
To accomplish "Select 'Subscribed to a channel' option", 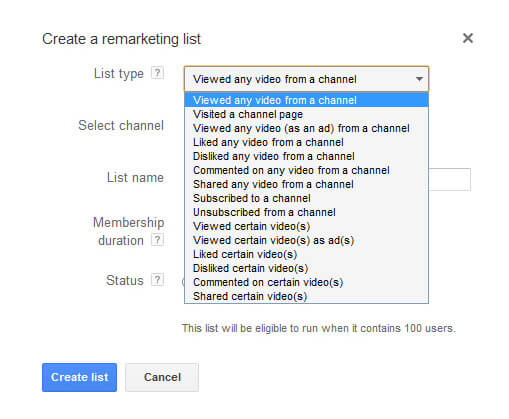I will coord(306,198).
